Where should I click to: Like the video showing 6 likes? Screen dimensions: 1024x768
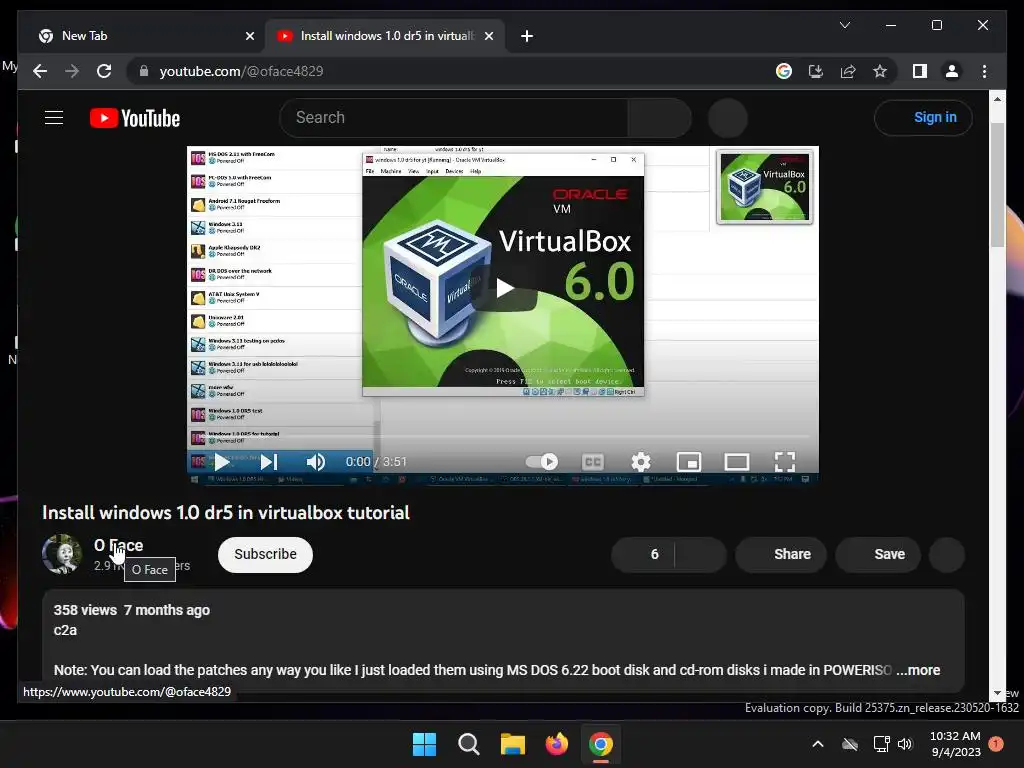643,554
